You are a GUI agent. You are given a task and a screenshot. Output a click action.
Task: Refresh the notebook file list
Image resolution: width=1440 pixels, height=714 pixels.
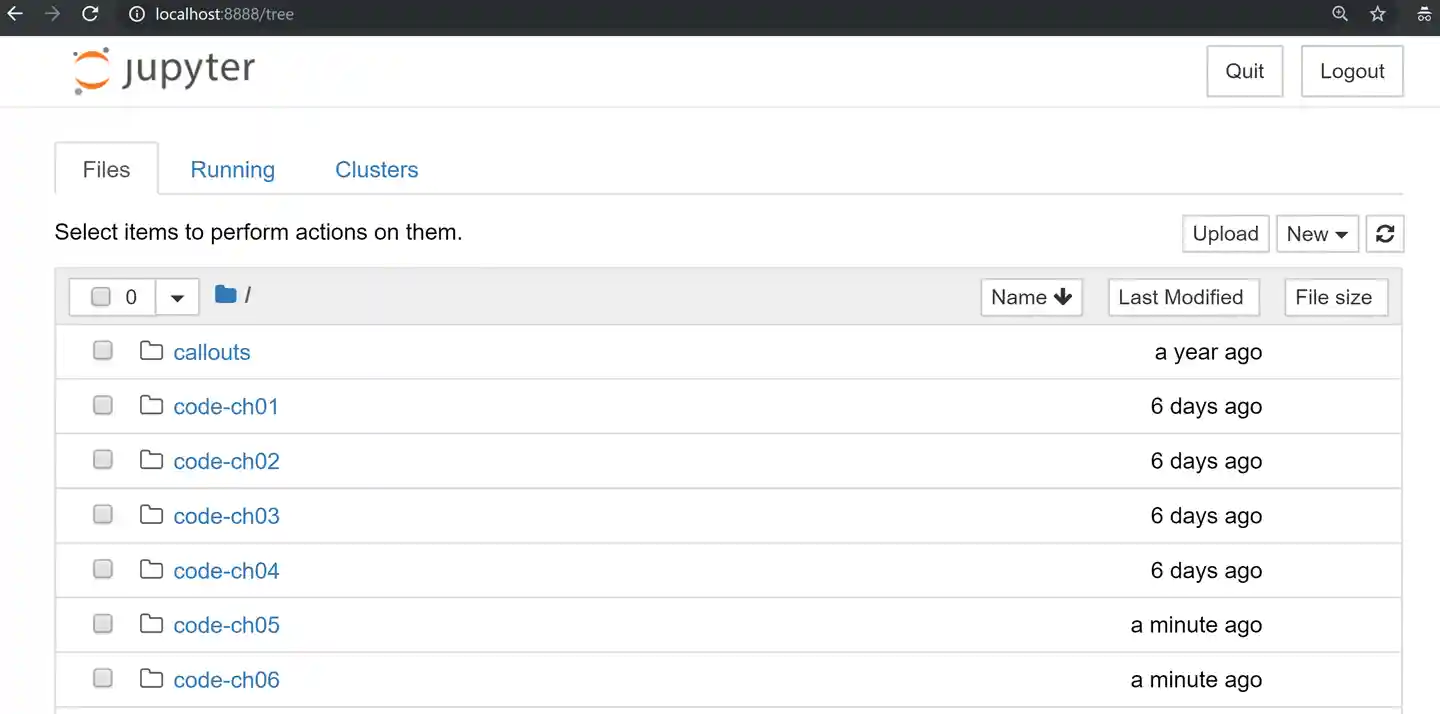1385,234
